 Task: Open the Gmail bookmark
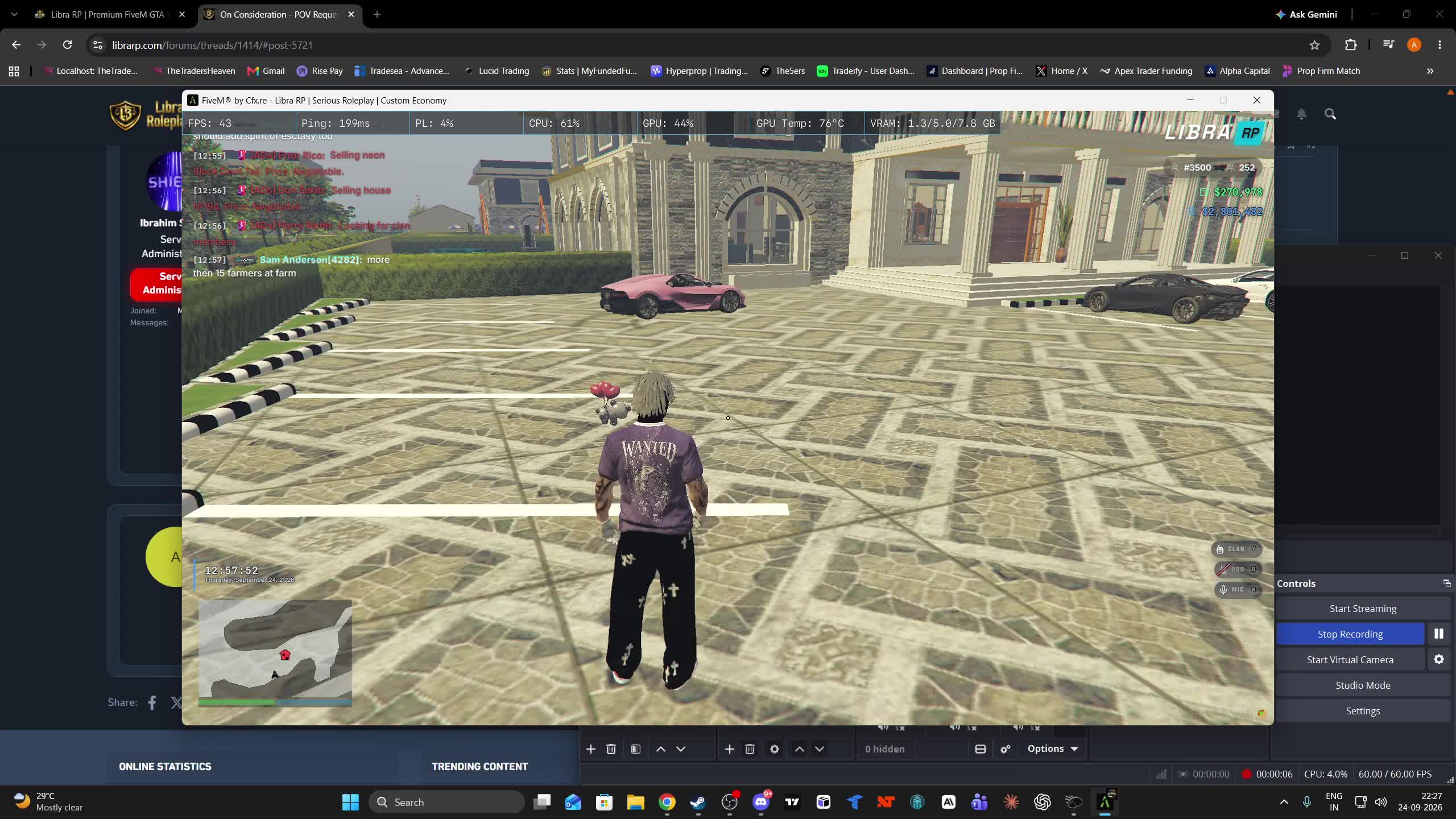(266, 71)
